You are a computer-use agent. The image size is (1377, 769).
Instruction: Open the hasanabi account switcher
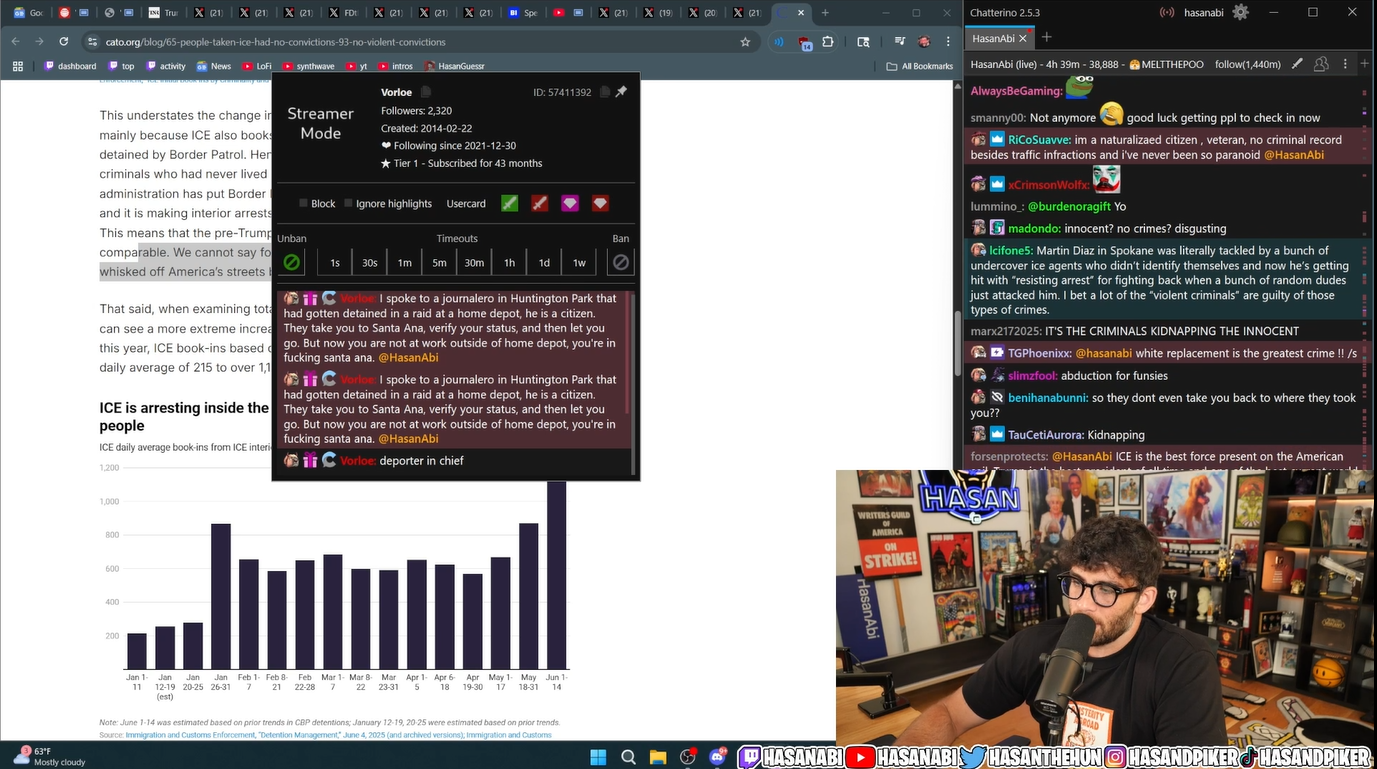point(1203,13)
